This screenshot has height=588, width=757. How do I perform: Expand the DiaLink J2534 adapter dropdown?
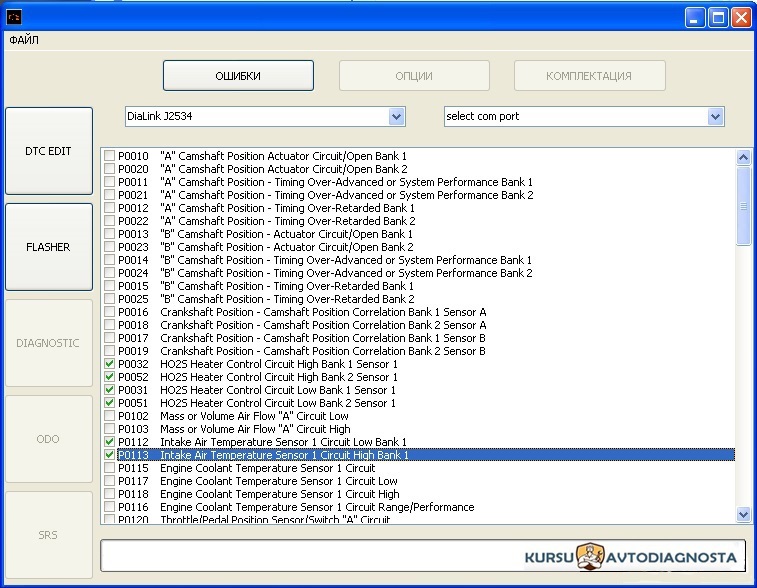click(396, 116)
